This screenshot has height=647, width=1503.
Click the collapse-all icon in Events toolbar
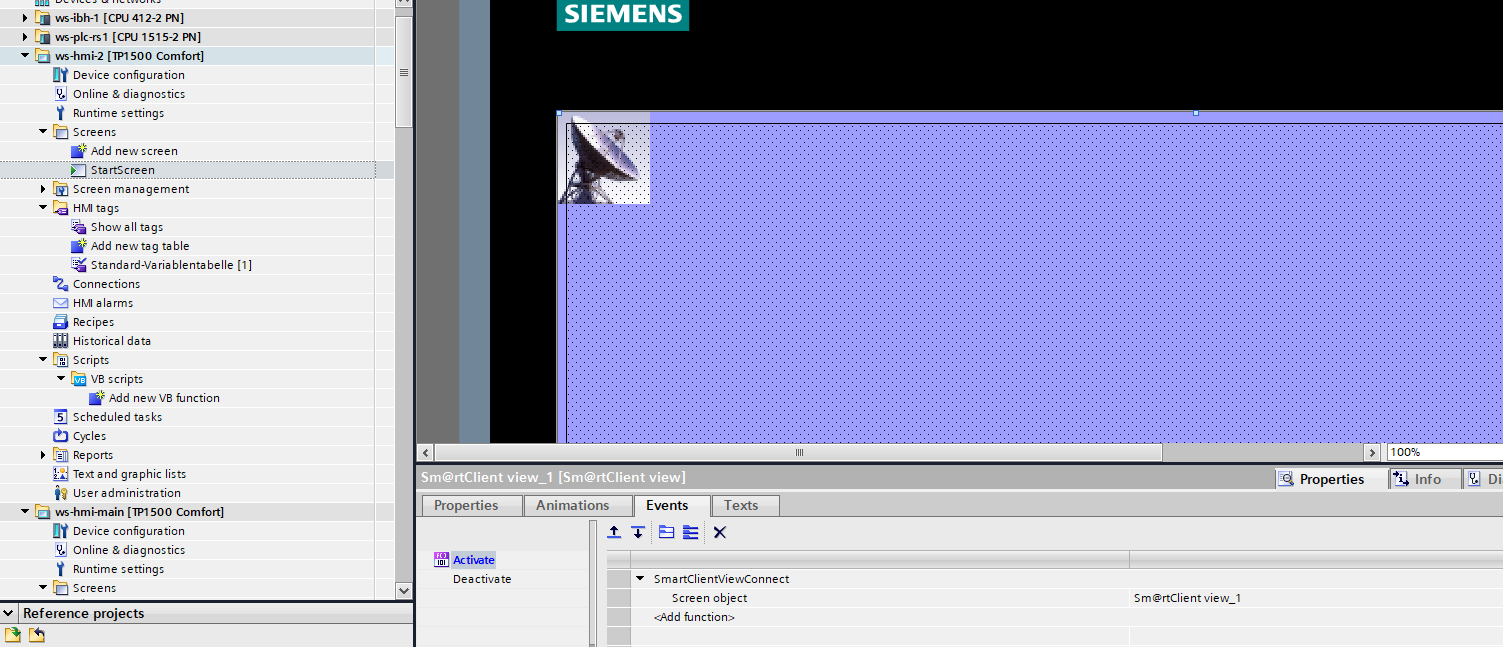point(666,532)
